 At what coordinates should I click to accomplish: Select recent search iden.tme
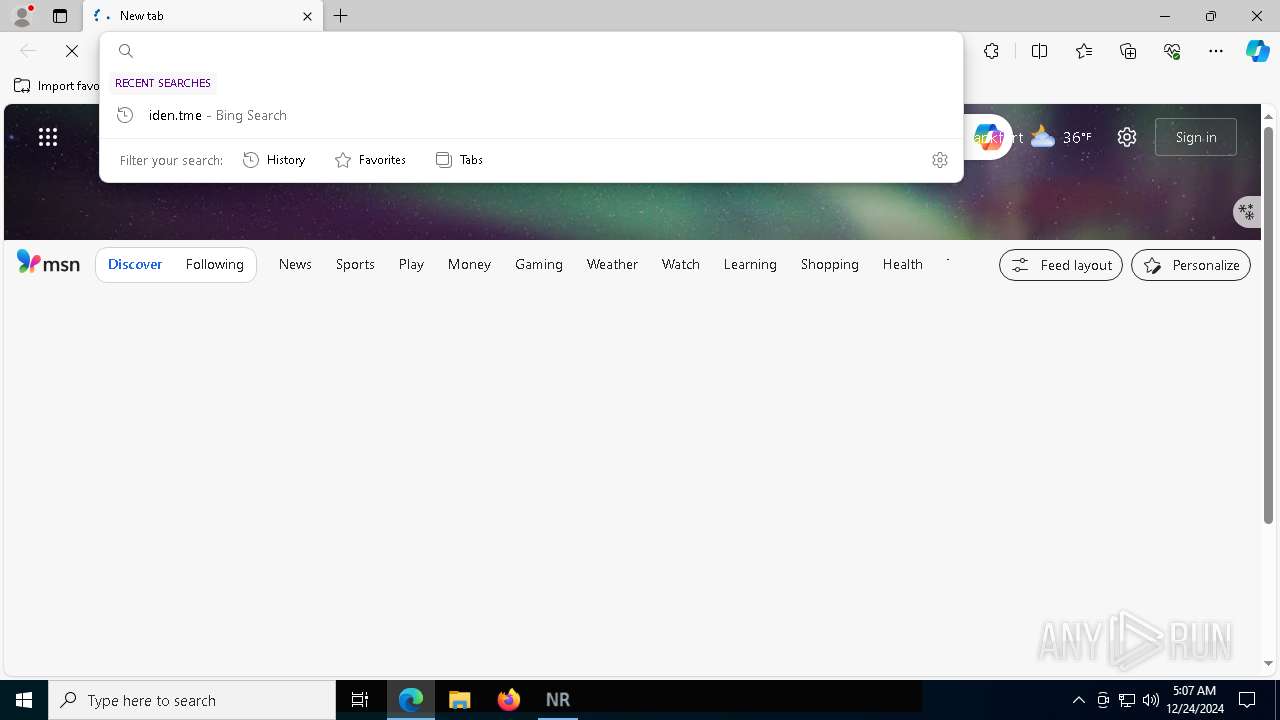[x=531, y=115]
